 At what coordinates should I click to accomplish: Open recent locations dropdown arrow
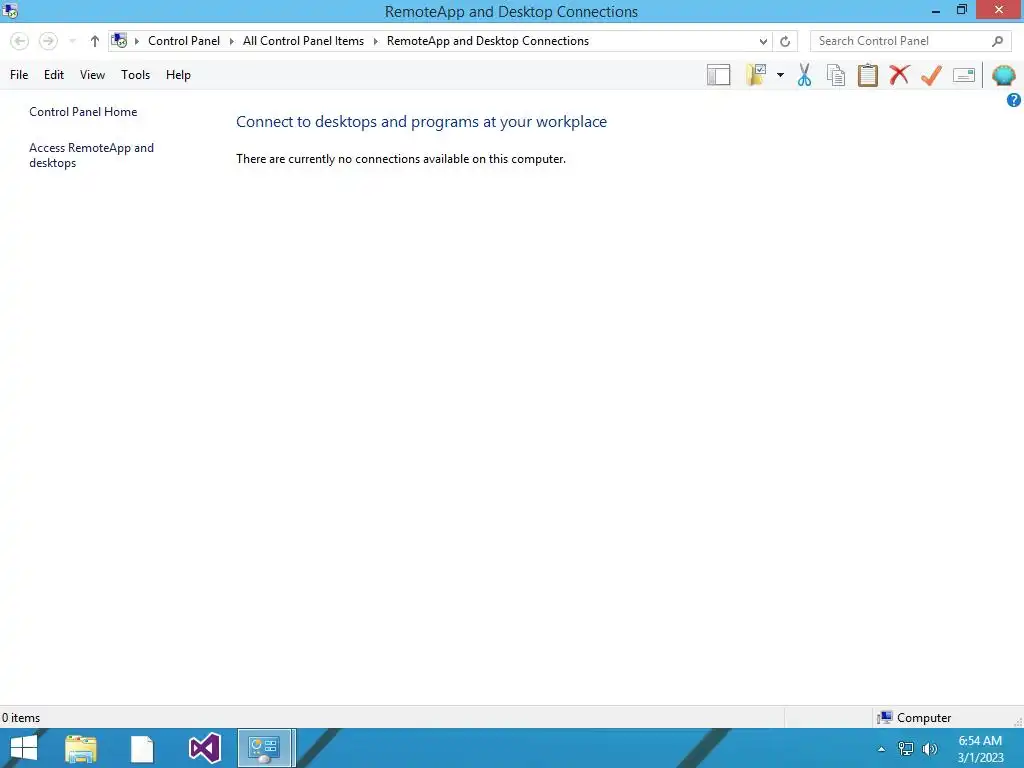[72, 41]
